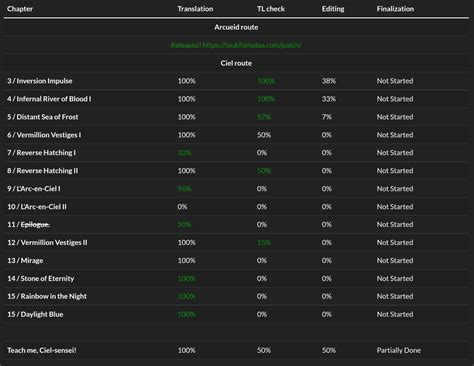Click the 9 / L'Arc-en-Ciel I chapter name
The height and width of the screenshot is (366, 474).
coord(34,189)
